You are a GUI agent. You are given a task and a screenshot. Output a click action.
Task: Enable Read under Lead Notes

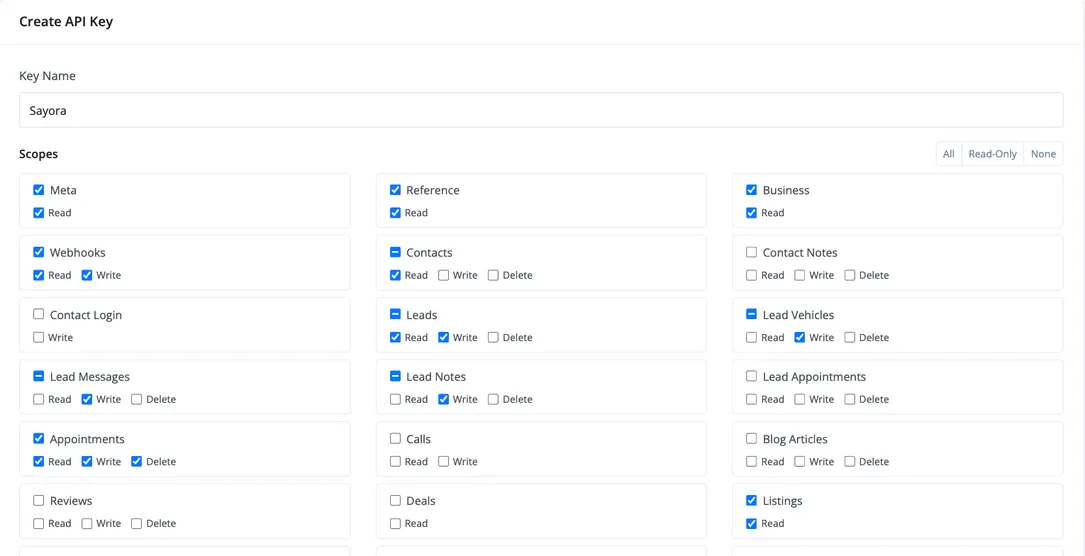tap(395, 399)
